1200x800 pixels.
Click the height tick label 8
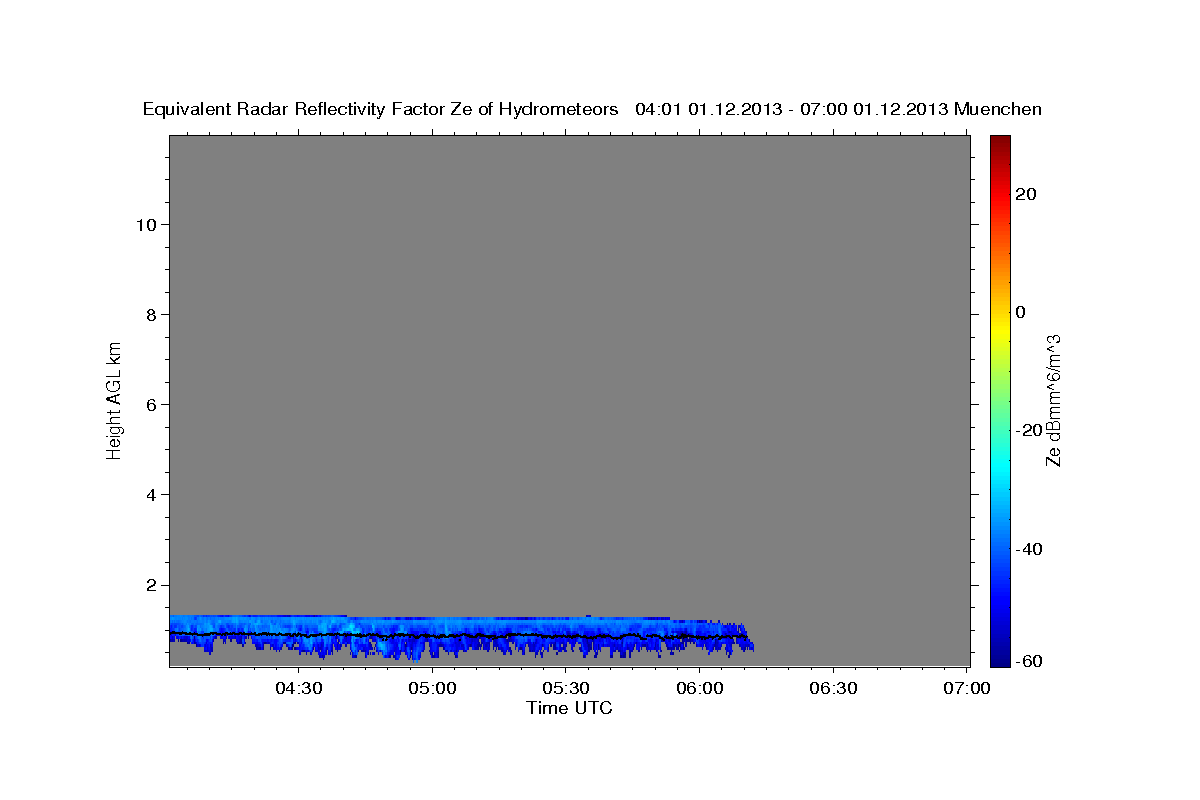(x=150, y=314)
